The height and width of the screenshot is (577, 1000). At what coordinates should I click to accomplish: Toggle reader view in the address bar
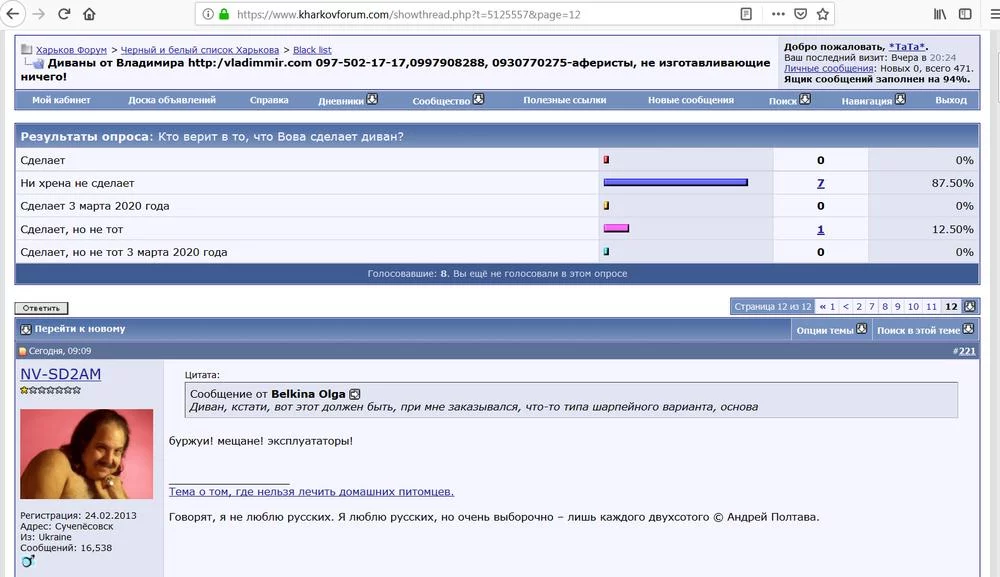(x=746, y=14)
